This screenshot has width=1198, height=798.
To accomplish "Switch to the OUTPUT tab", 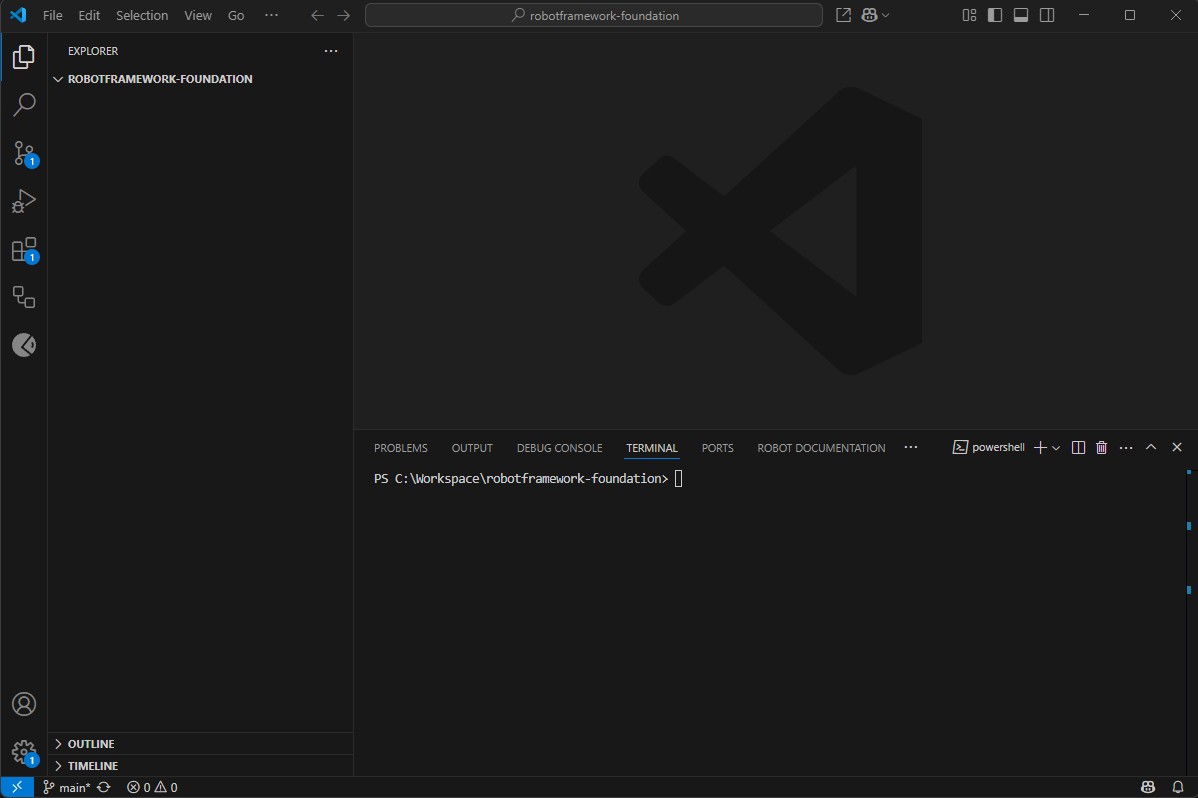I will [471, 448].
